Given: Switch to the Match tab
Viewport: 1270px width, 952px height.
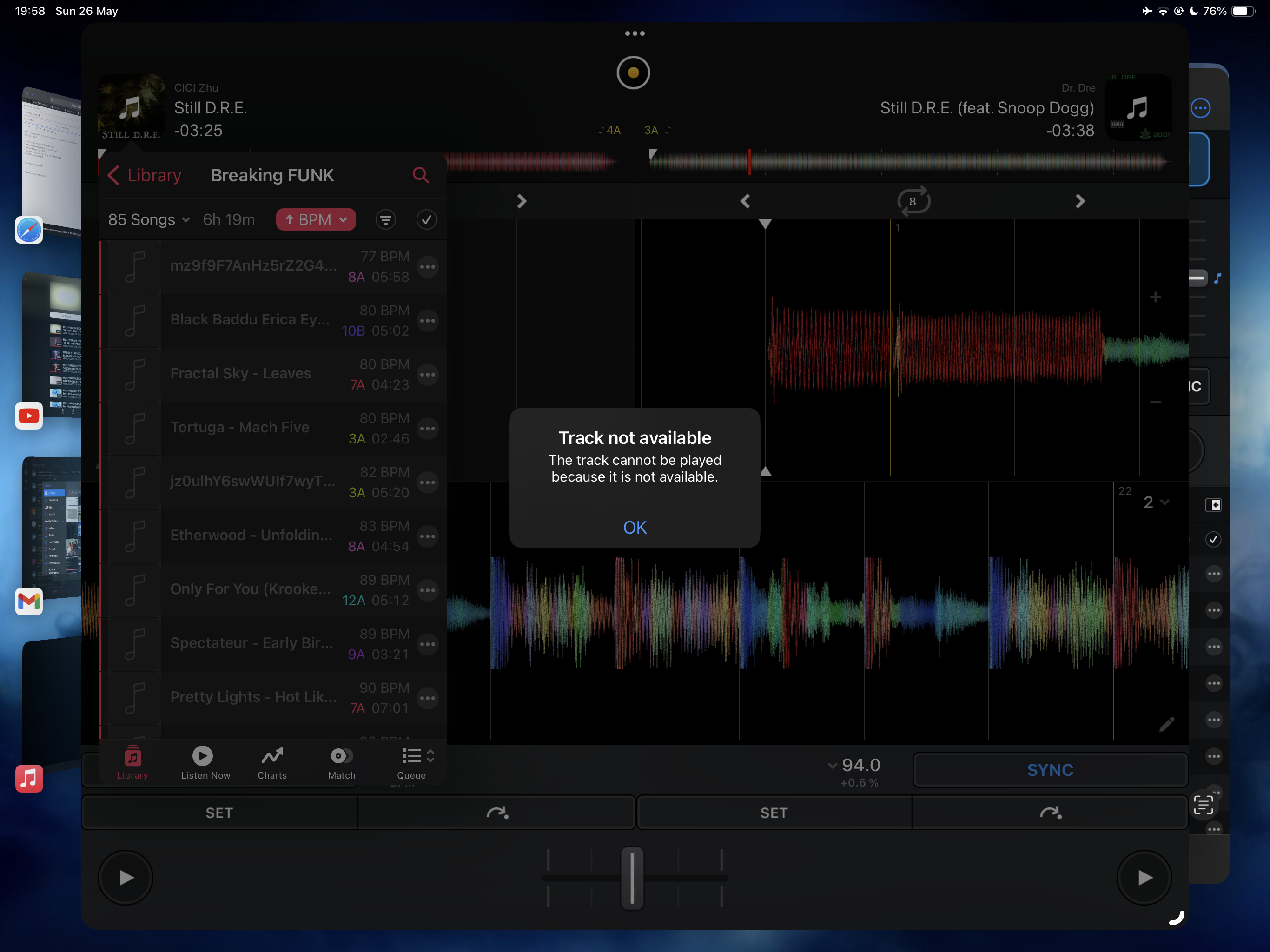Looking at the screenshot, I should 342,763.
